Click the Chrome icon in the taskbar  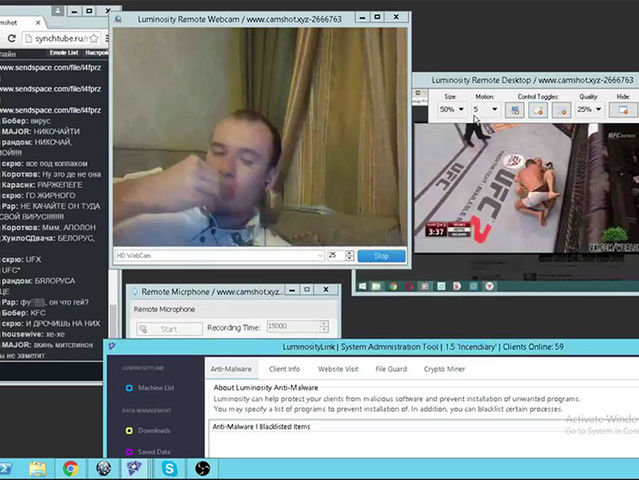tap(71, 468)
